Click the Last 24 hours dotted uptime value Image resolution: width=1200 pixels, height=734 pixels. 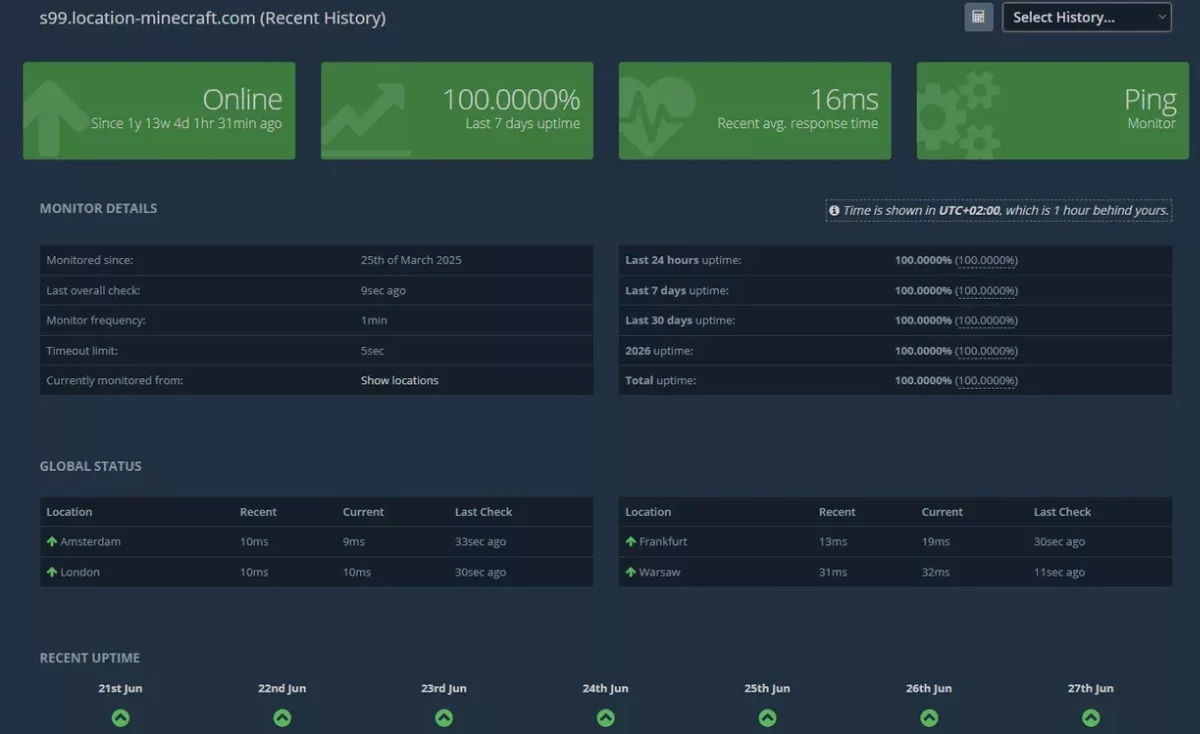[x=986, y=260]
